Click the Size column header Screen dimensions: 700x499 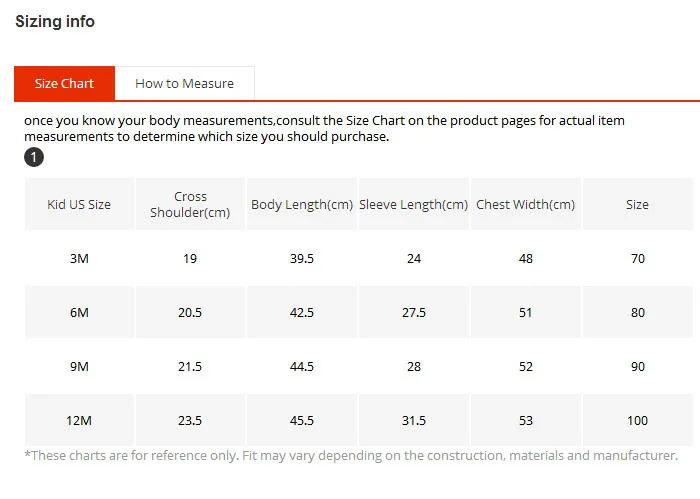[x=637, y=204]
